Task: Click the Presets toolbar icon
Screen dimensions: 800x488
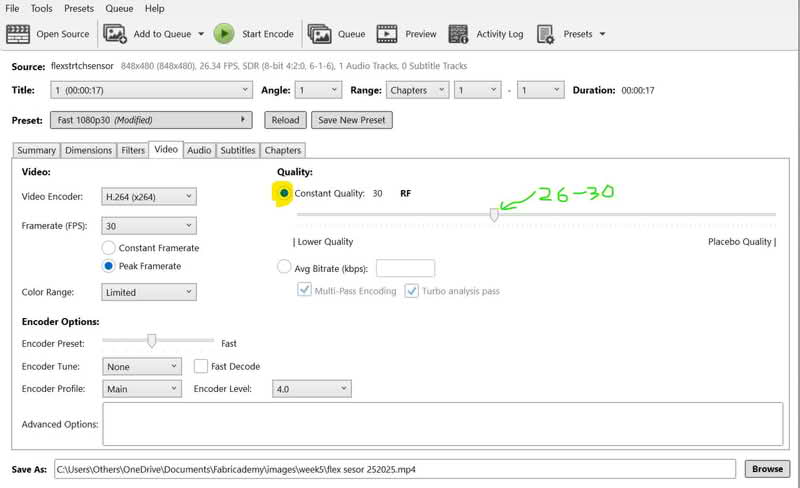Action: (x=547, y=34)
